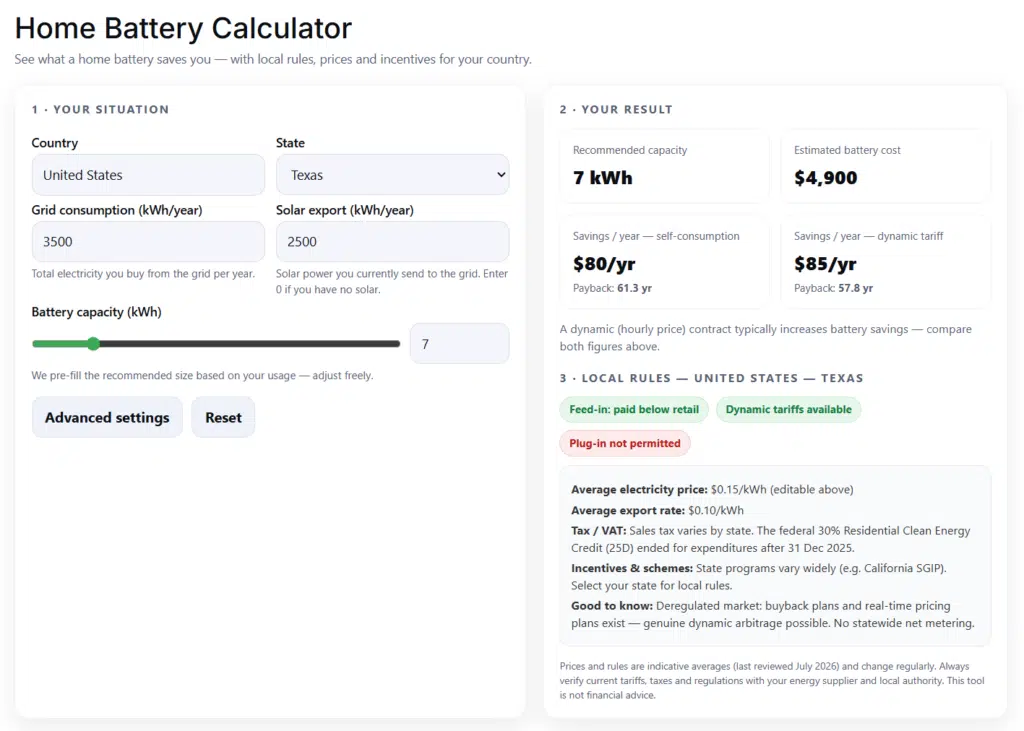This screenshot has width=1024, height=731.
Task: Click the Average electricity price line
Action: [x=712, y=489]
